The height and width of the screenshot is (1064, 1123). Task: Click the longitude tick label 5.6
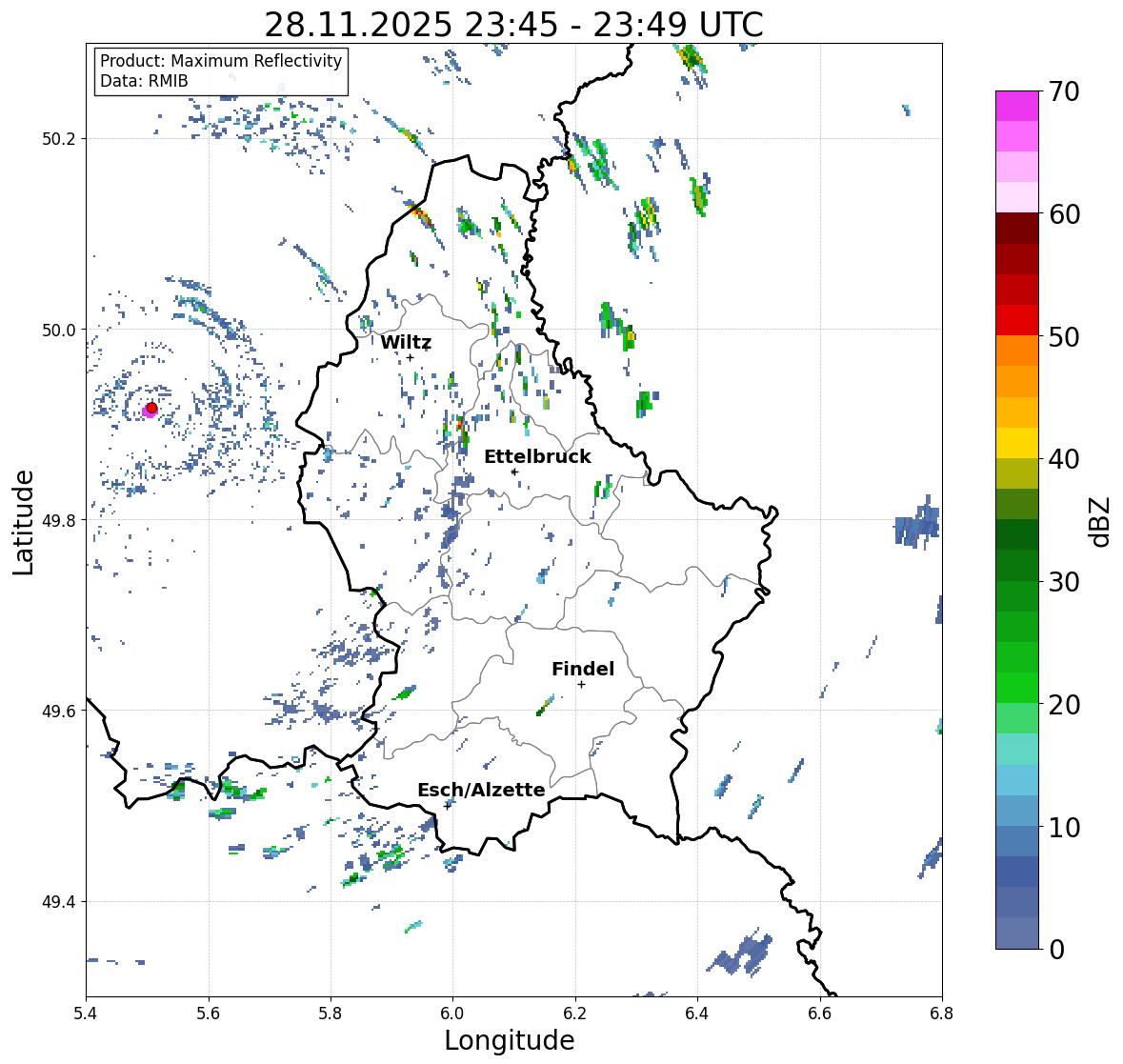(209, 1014)
